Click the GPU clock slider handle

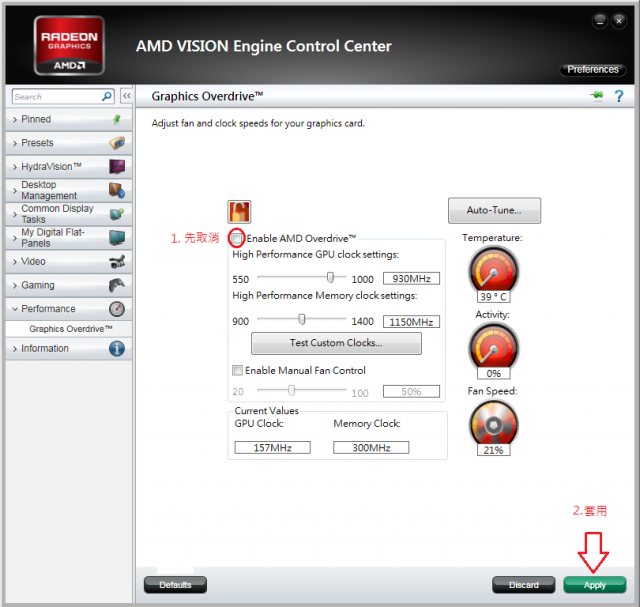[x=330, y=278]
